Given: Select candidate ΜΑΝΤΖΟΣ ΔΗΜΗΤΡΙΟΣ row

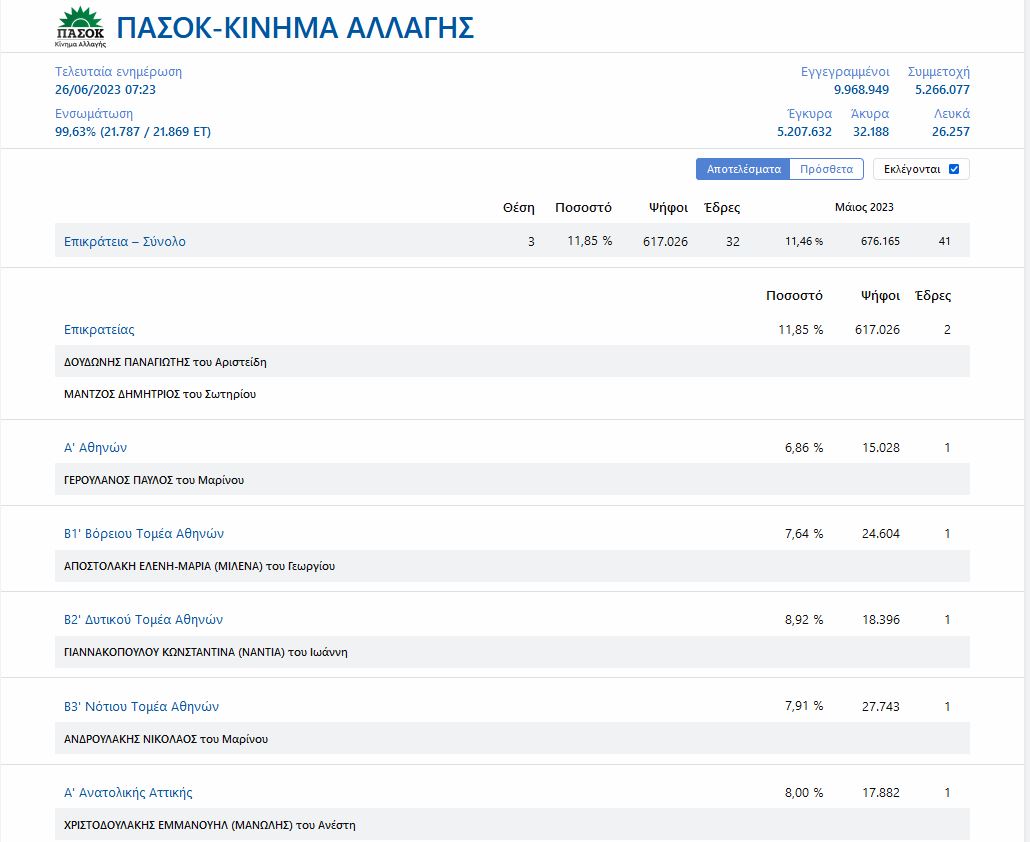Looking at the screenshot, I should click(x=160, y=394).
